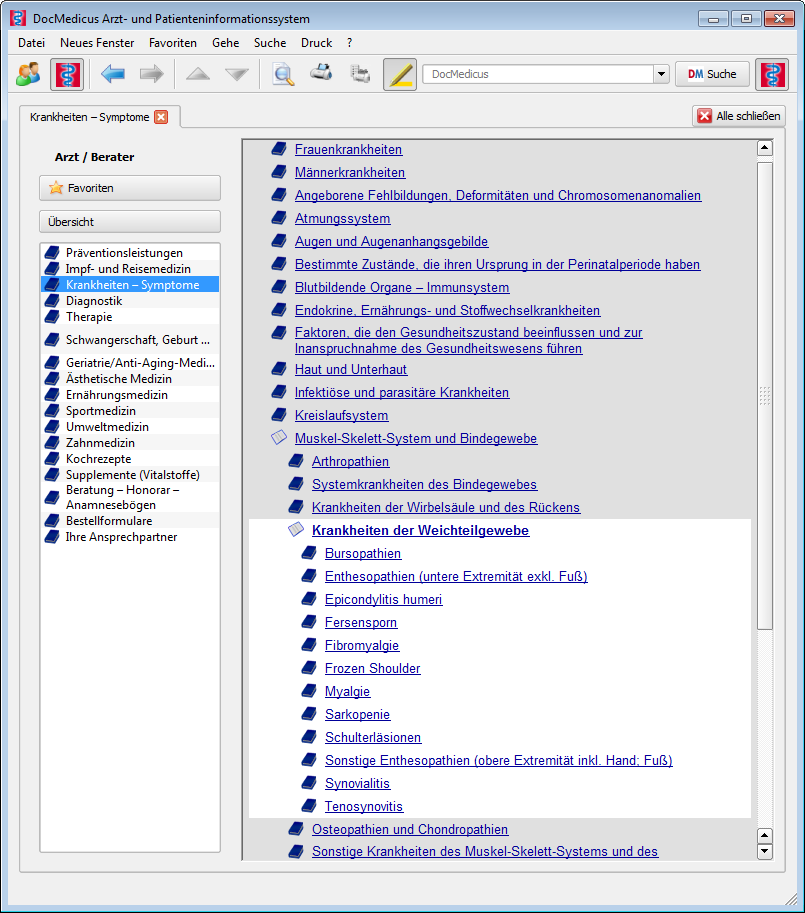The image size is (805, 913).
Task: Click the content vertical scrollbar thumb
Action: point(765,396)
